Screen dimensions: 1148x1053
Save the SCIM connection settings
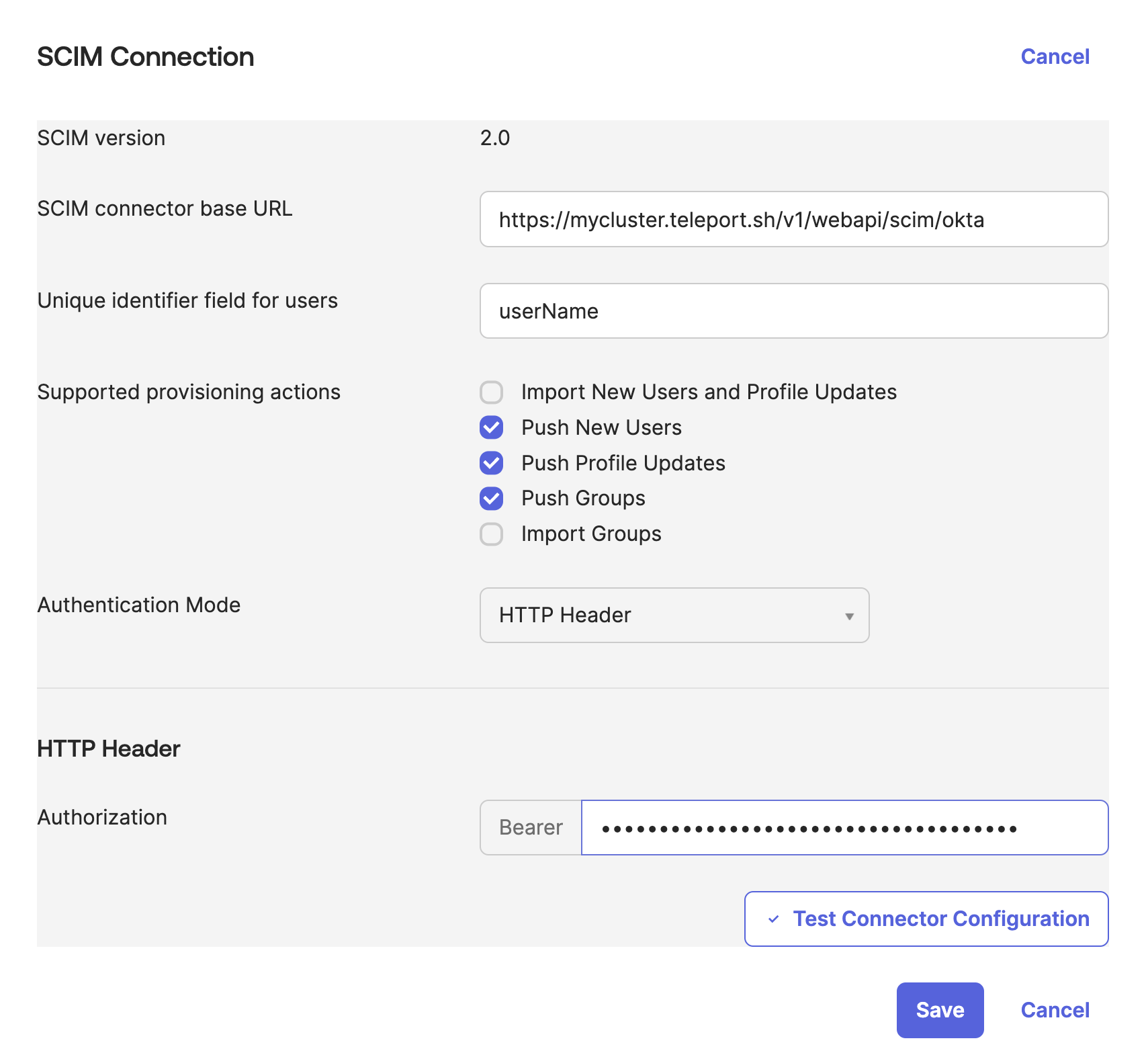939,1009
